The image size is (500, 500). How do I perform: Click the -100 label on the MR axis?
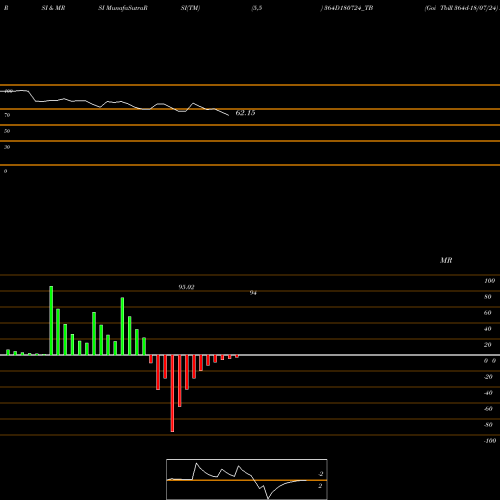point(490,441)
